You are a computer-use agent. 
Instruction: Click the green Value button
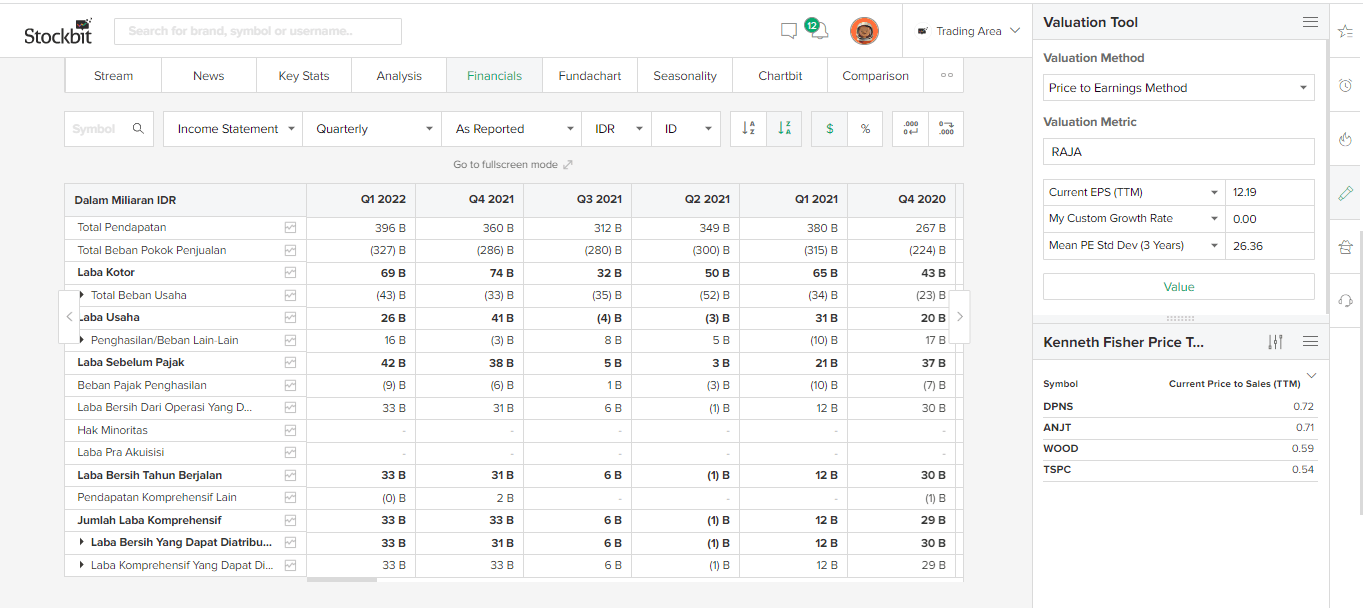pos(1179,287)
